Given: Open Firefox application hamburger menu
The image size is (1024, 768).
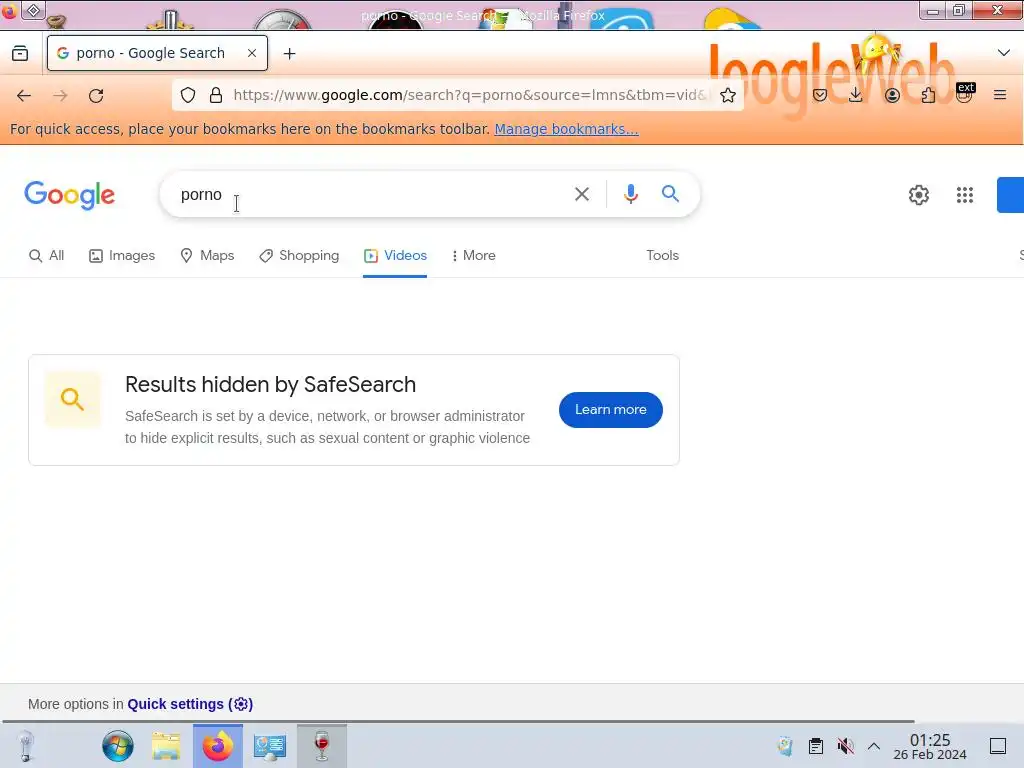Looking at the screenshot, I should (x=1000, y=95).
